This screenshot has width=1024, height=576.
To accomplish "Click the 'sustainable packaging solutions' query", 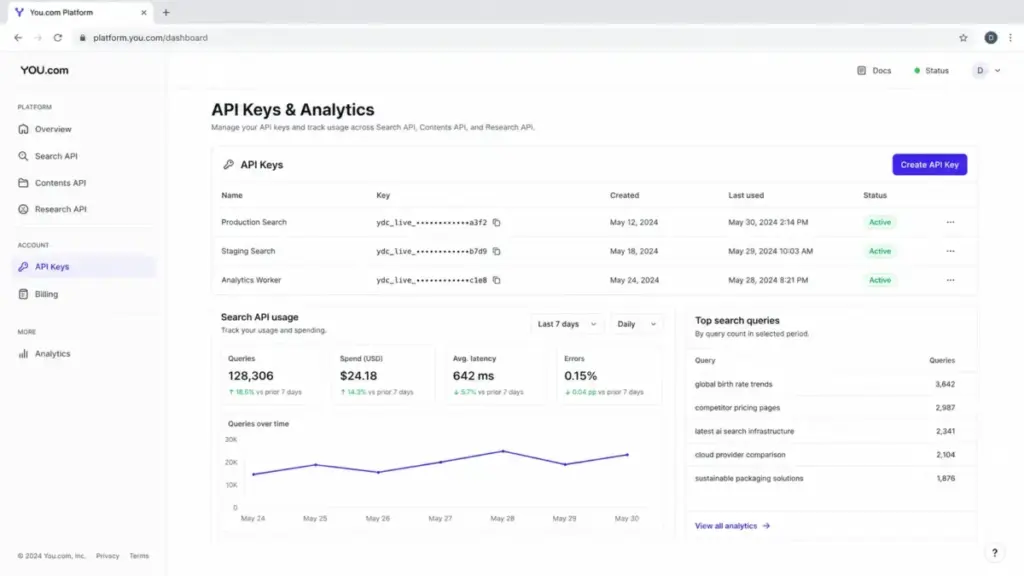I will coord(749,478).
